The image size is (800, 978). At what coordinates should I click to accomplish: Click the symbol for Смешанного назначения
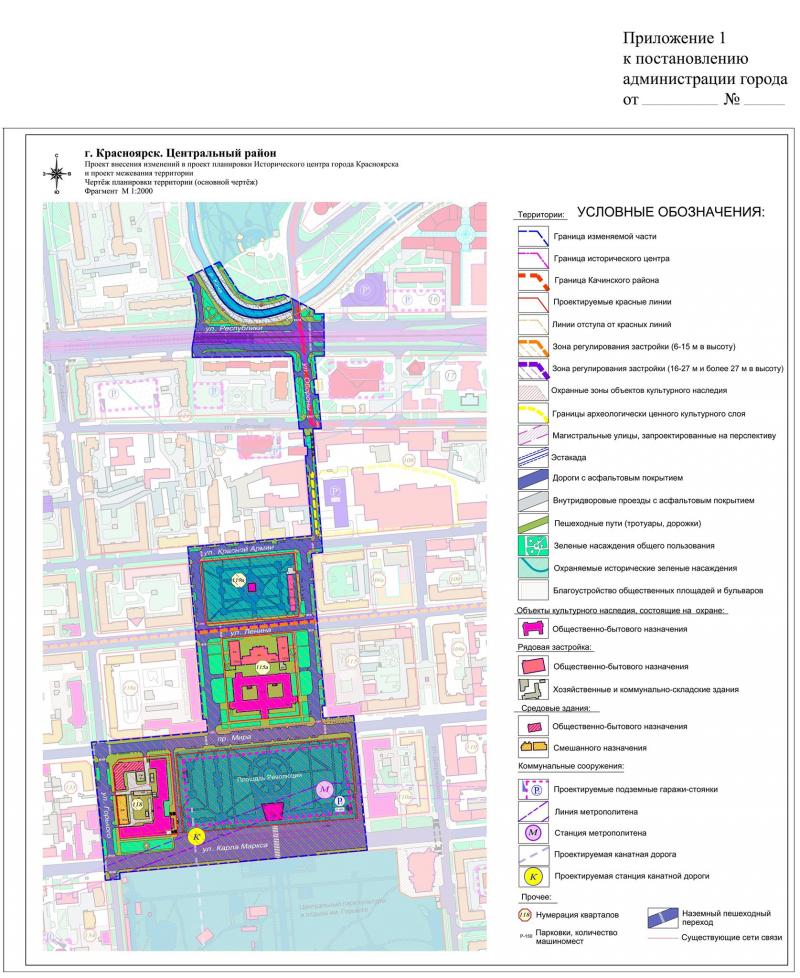(x=534, y=747)
